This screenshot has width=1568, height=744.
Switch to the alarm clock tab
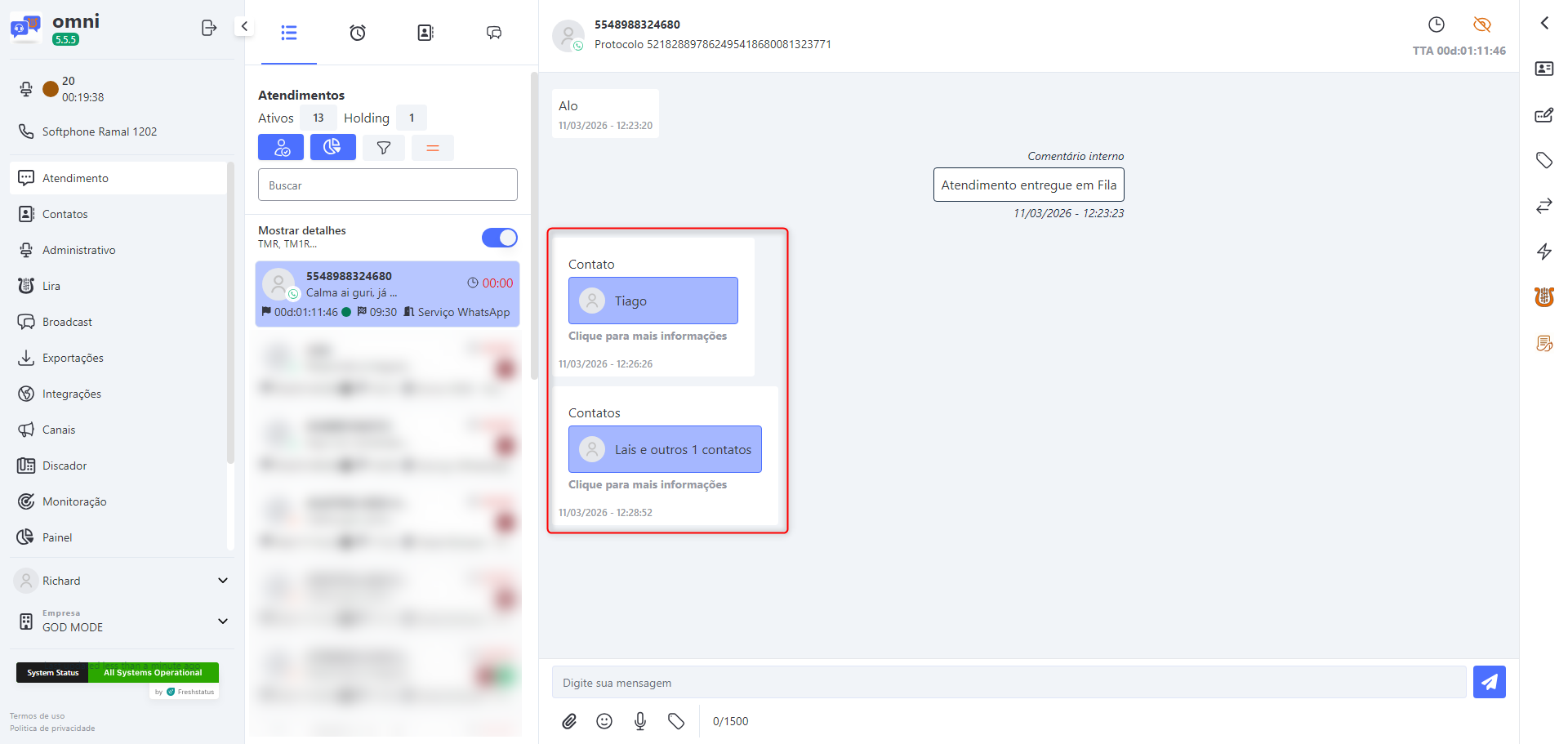point(357,33)
